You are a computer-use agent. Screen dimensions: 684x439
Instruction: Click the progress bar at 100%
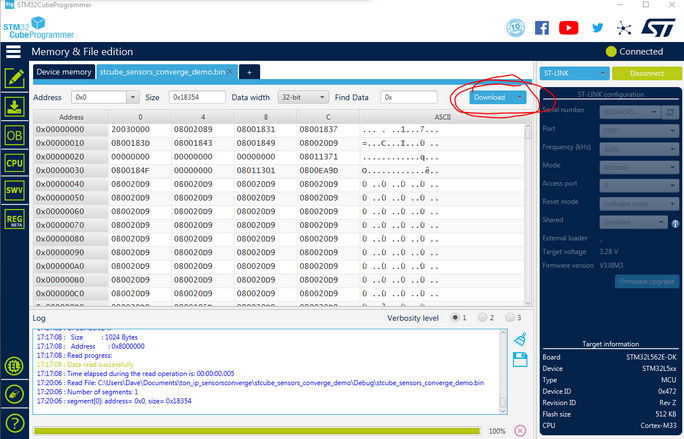[257, 431]
